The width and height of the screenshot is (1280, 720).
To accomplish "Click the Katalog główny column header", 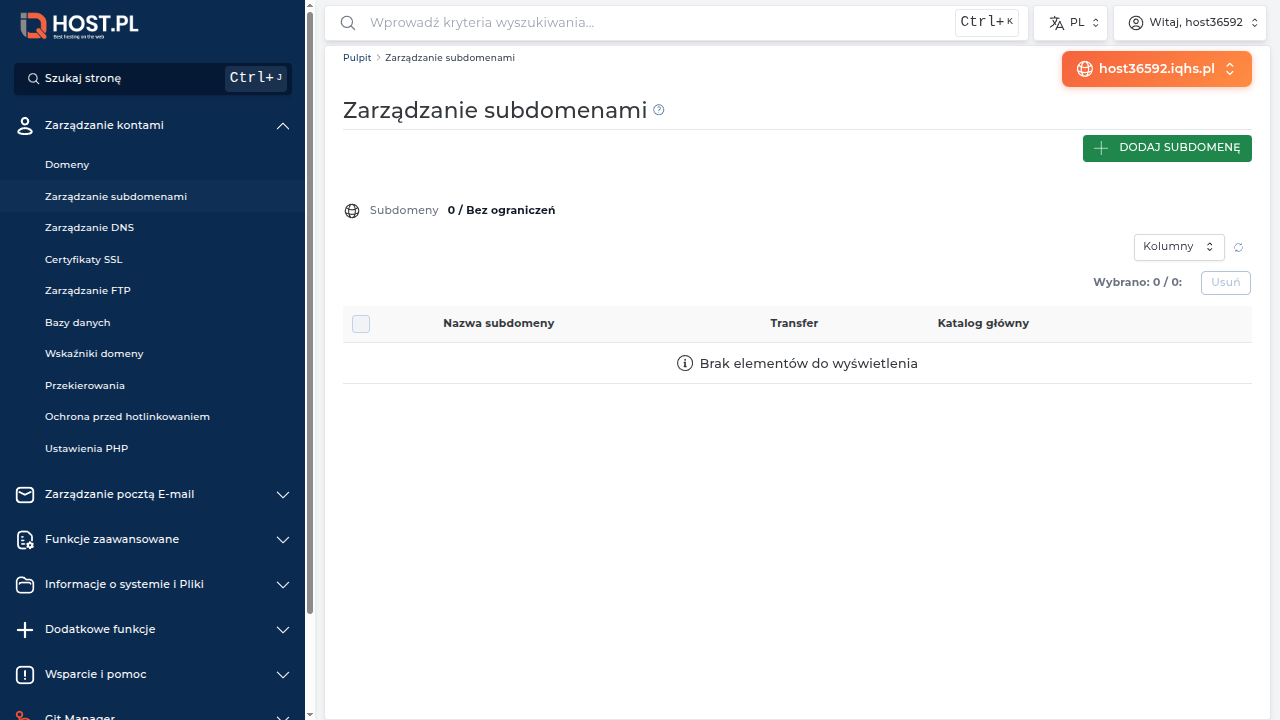I will pyautogui.click(x=983, y=324).
